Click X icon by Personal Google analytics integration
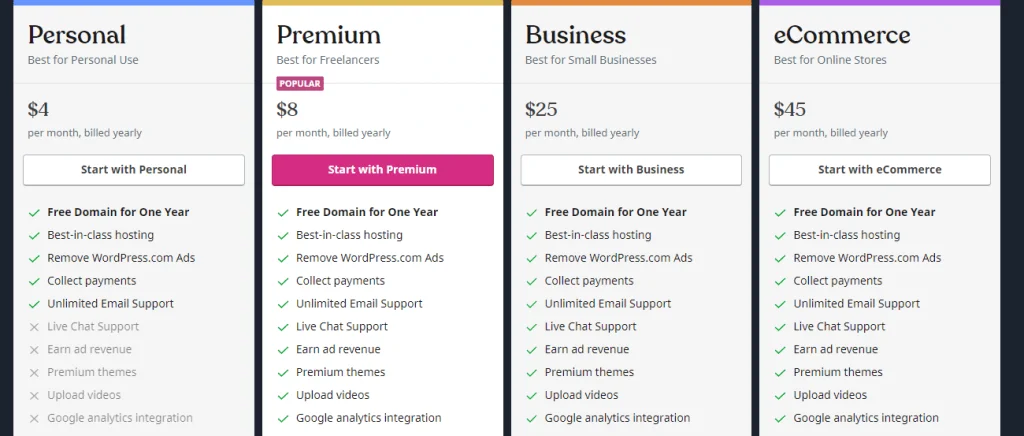 [x=34, y=419]
